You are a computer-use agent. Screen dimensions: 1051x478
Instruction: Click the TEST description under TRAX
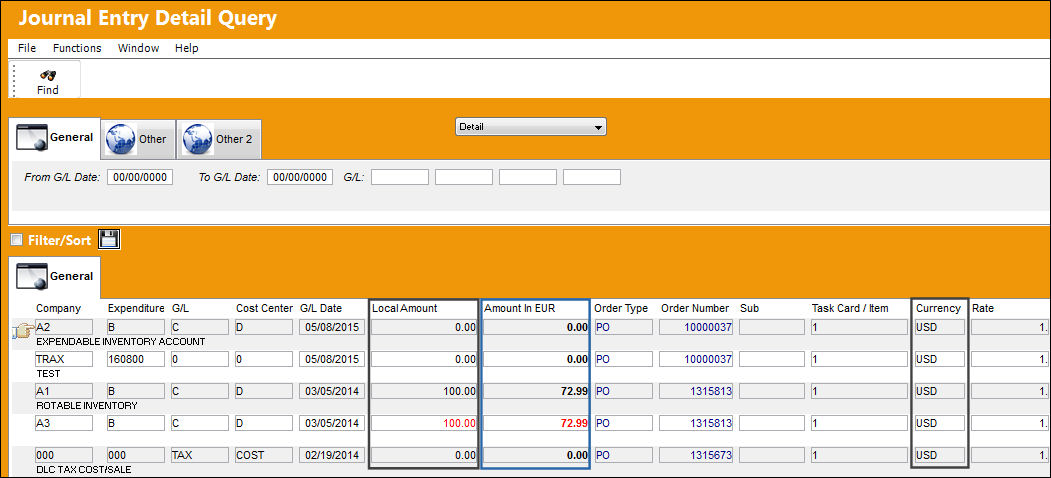click(x=48, y=373)
